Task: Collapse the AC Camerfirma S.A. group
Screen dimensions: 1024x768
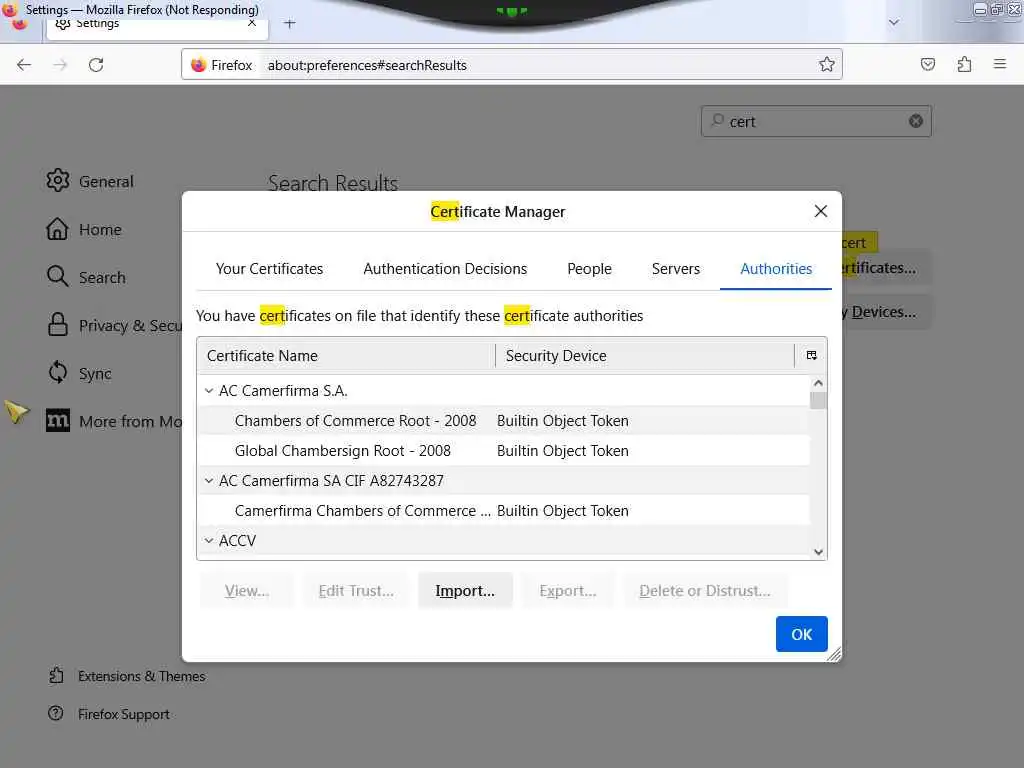Action: pos(209,391)
